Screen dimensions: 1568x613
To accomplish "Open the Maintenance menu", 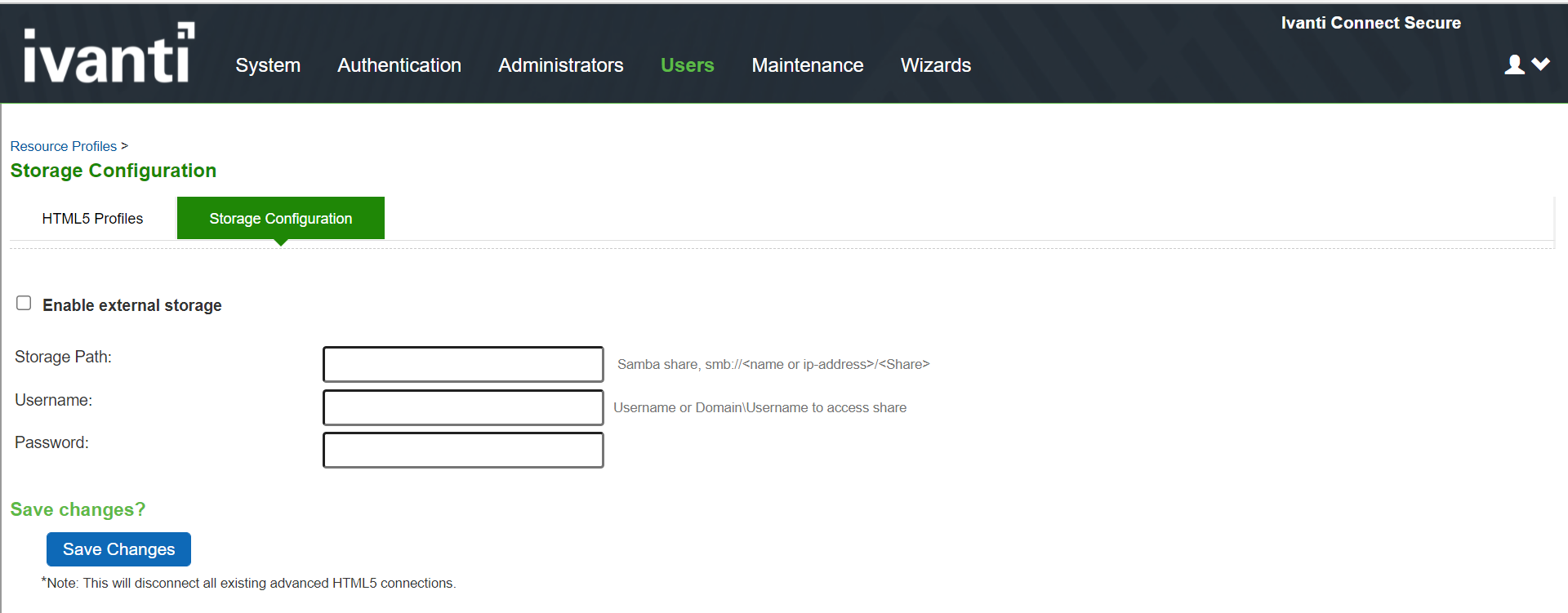I will (x=807, y=65).
